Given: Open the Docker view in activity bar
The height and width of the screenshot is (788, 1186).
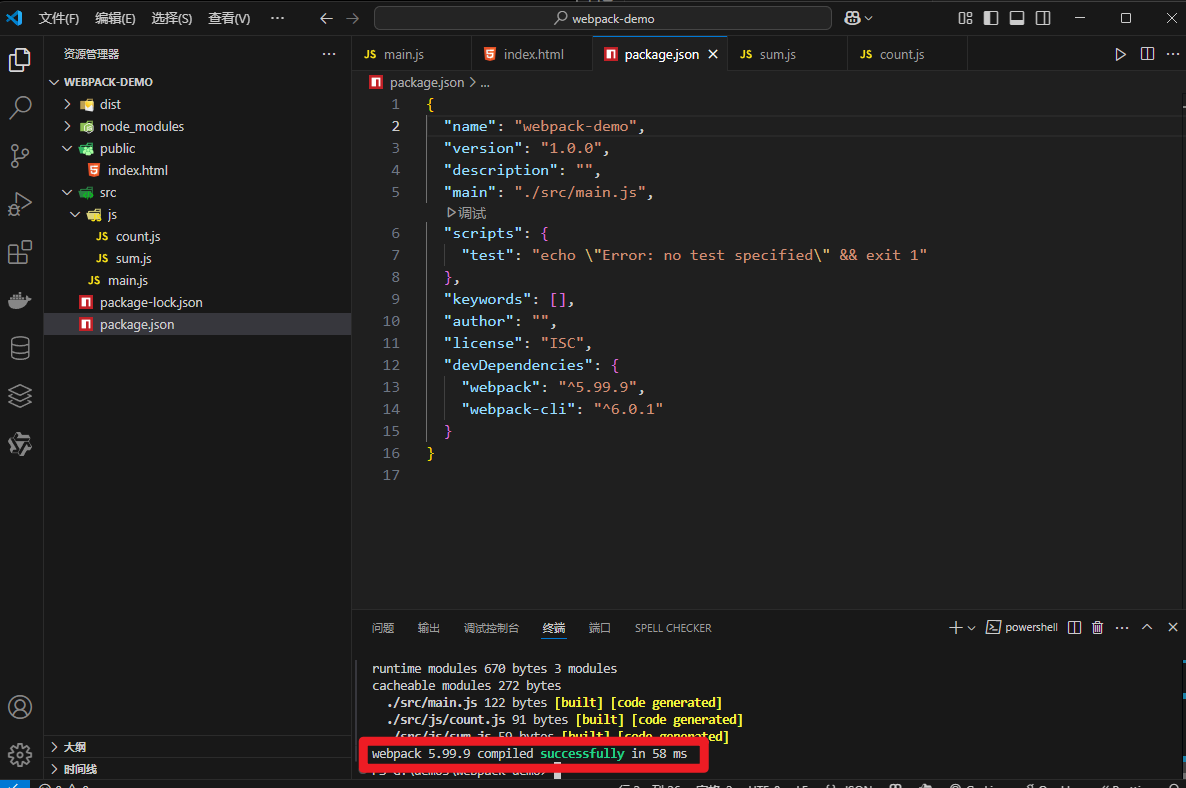Looking at the screenshot, I should click(x=20, y=300).
